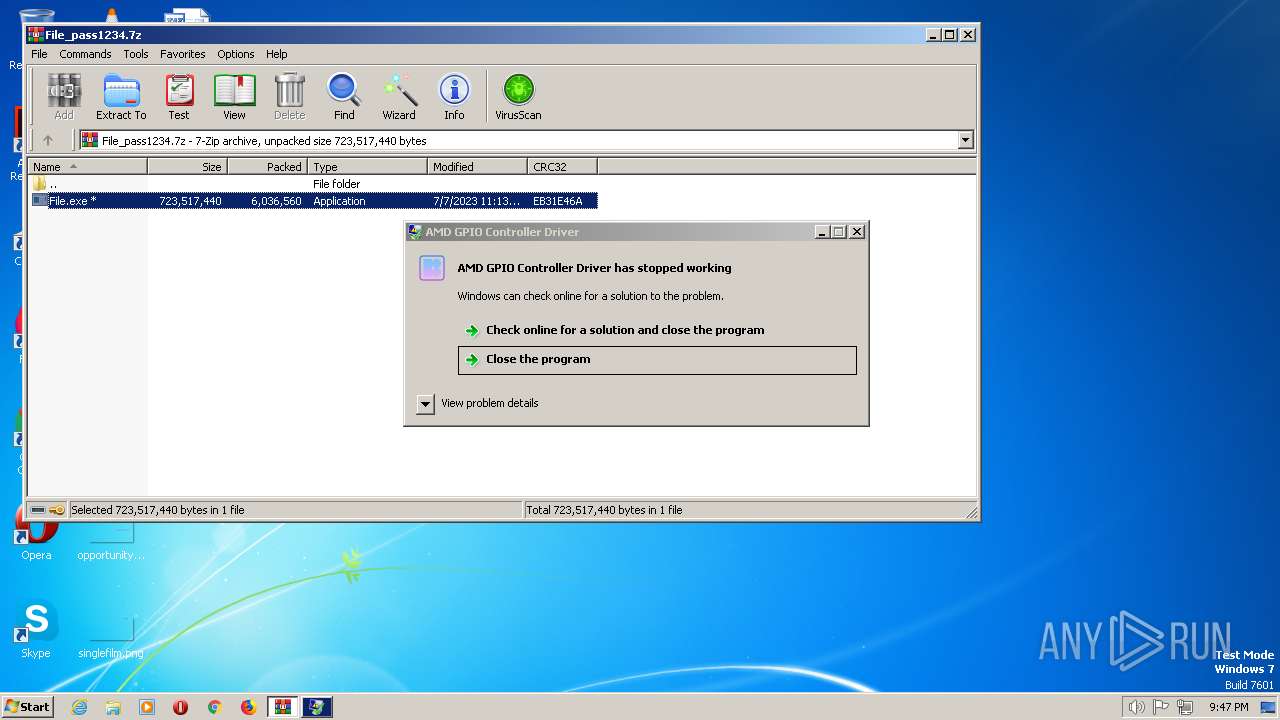This screenshot has width=1280, height=720.
Task: Launch Firefox from the taskbar
Action: [248, 707]
